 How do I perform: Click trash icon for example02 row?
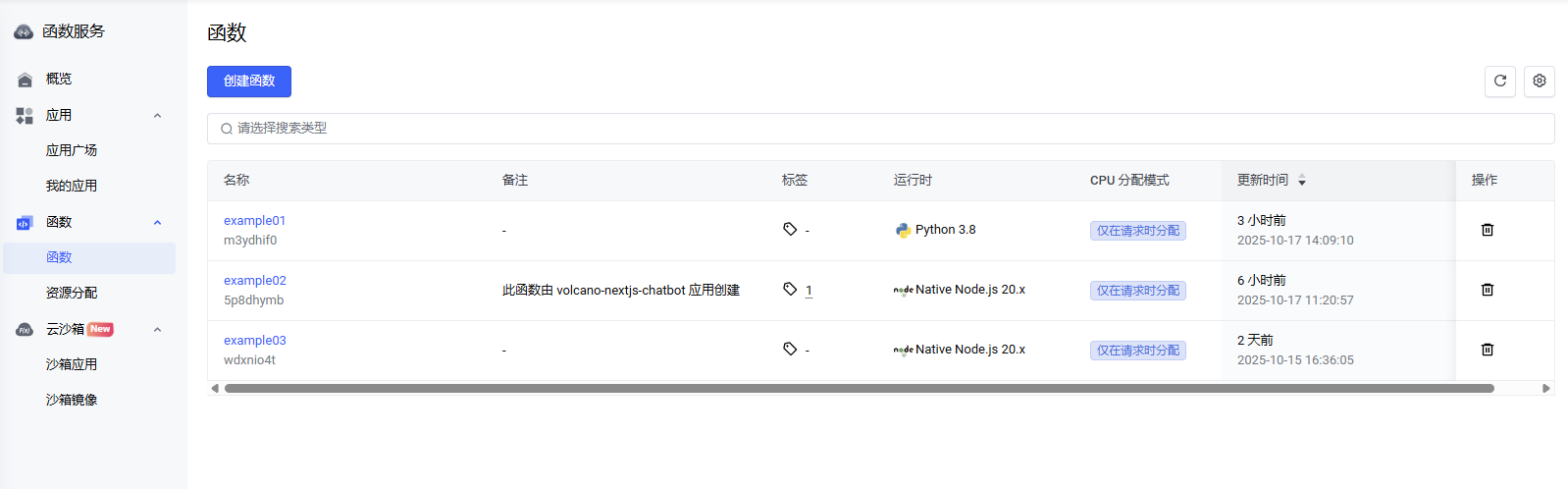click(1487, 290)
